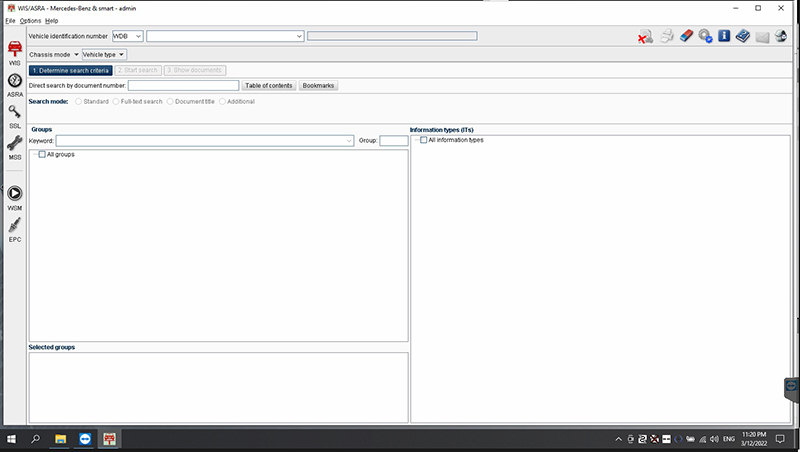The image size is (800, 452).
Task: Select the Start search step tab
Action: point(138,70)
